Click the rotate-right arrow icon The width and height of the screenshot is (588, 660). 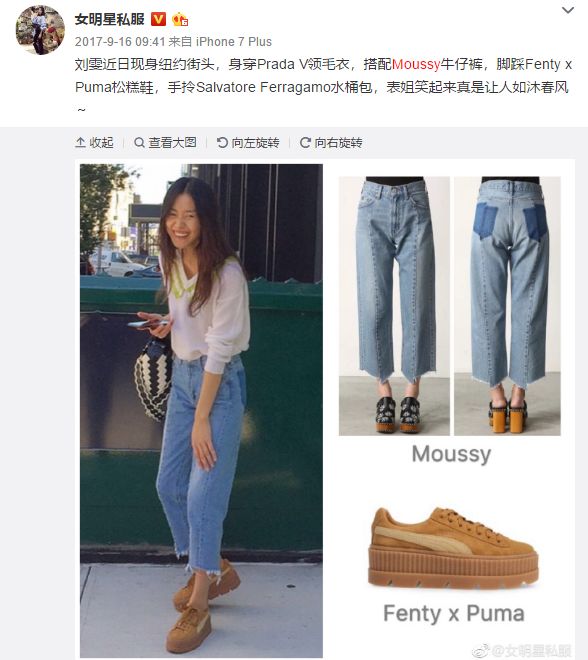305,143
